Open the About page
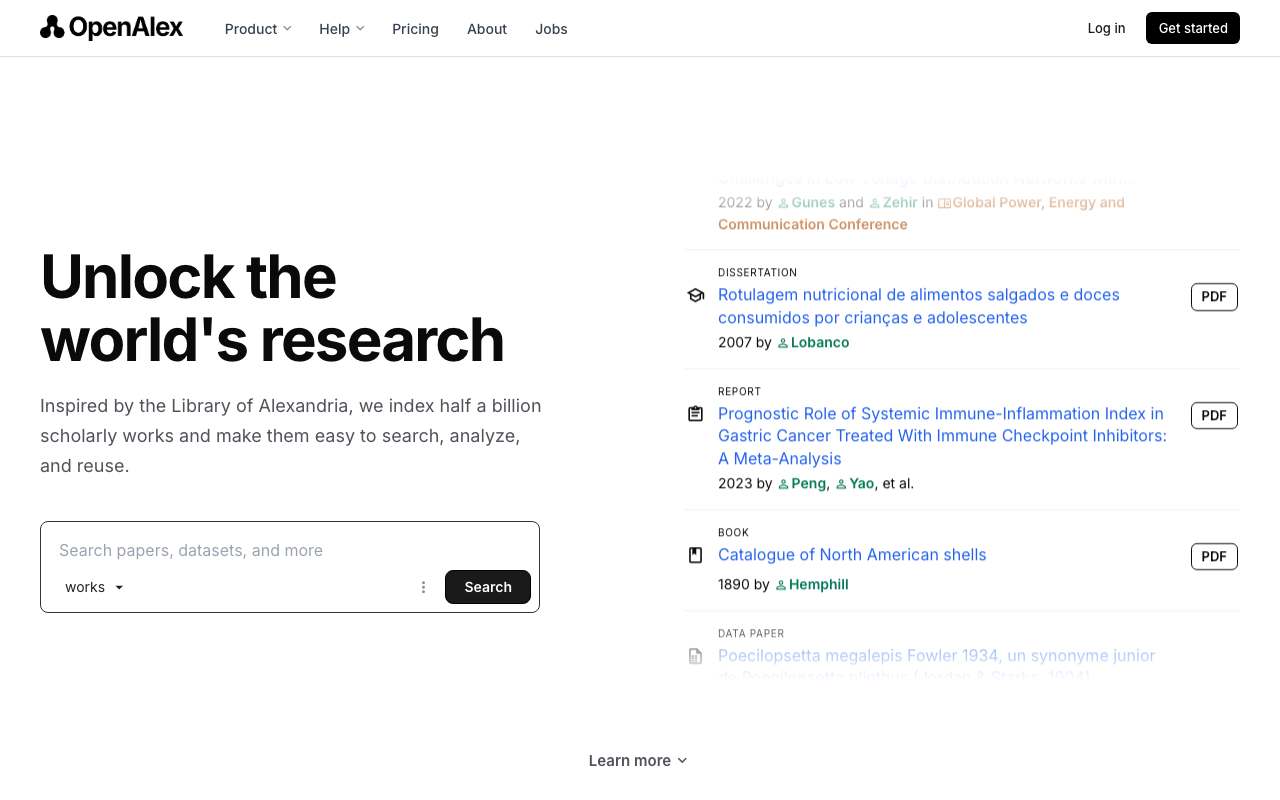The image size is (1280, 800). [x=487, y=29]
